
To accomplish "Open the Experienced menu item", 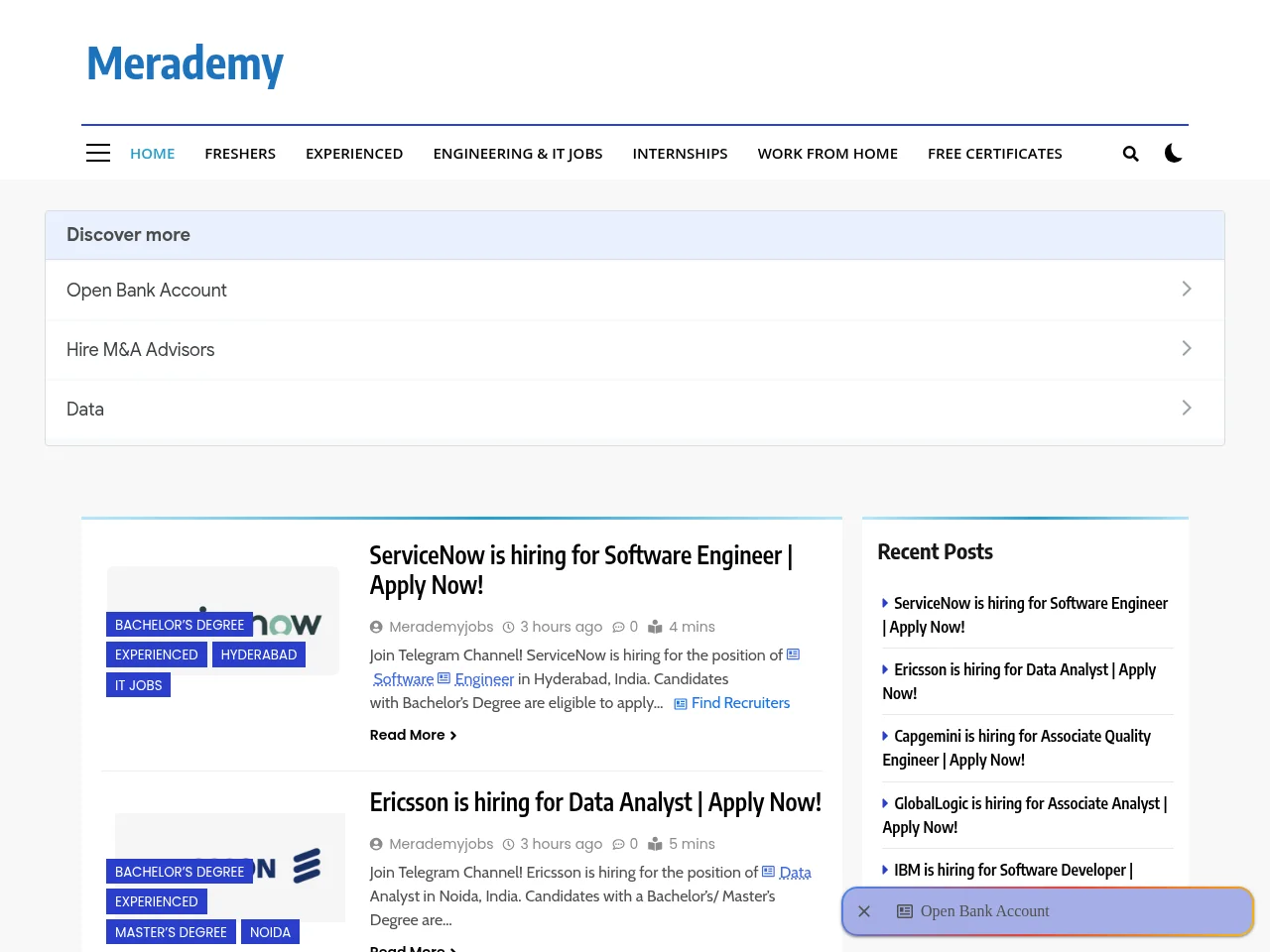I will tap(354, 154).
